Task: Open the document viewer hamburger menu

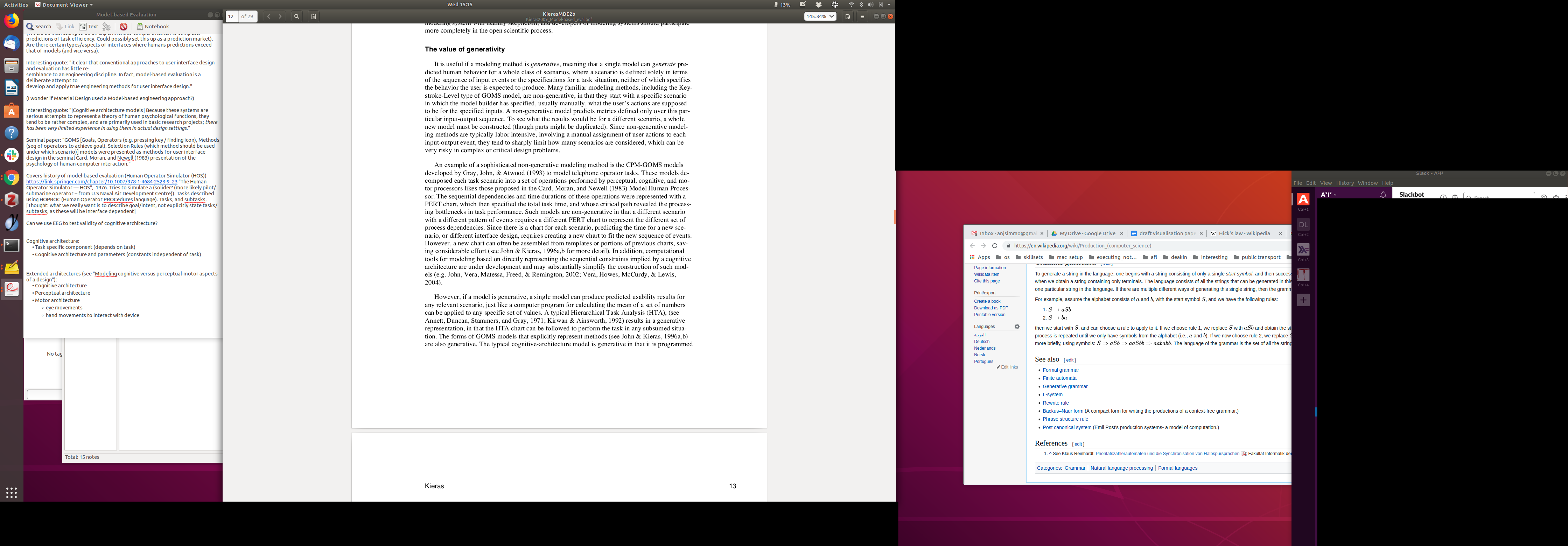Action: coord(862,16)
